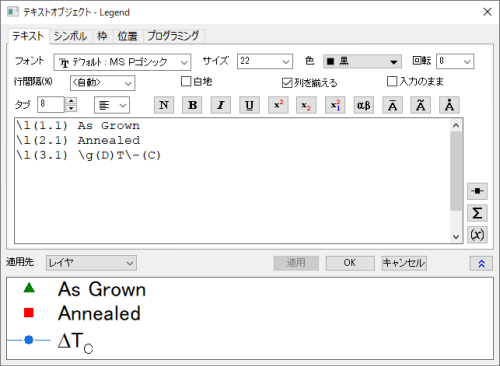The height and width of the screenshot is (366, 500).
Task: Toggle Bold formatting
Action: pos(192,105)
